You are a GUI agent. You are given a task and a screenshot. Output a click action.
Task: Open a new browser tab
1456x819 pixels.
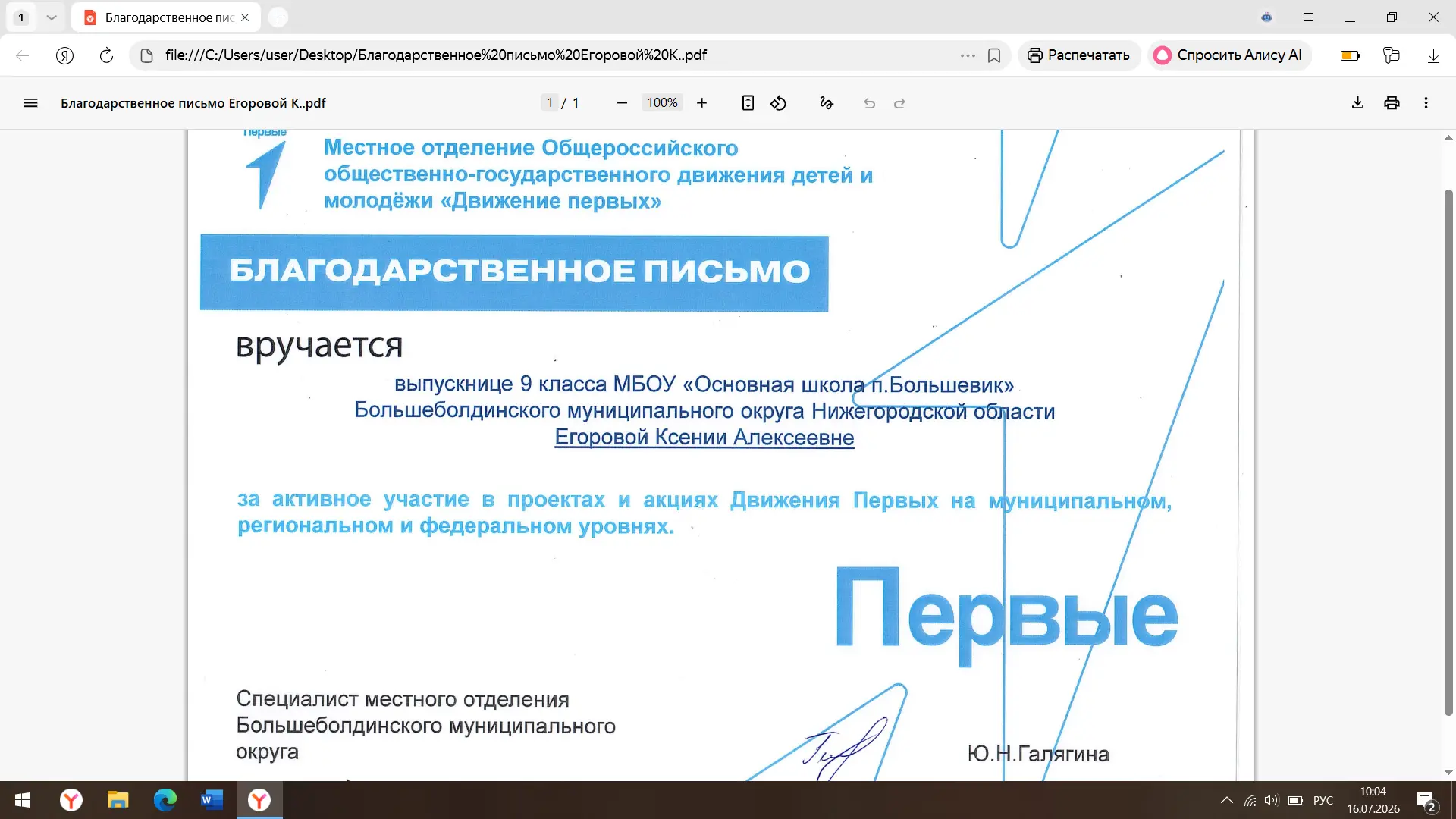point(278,17)
